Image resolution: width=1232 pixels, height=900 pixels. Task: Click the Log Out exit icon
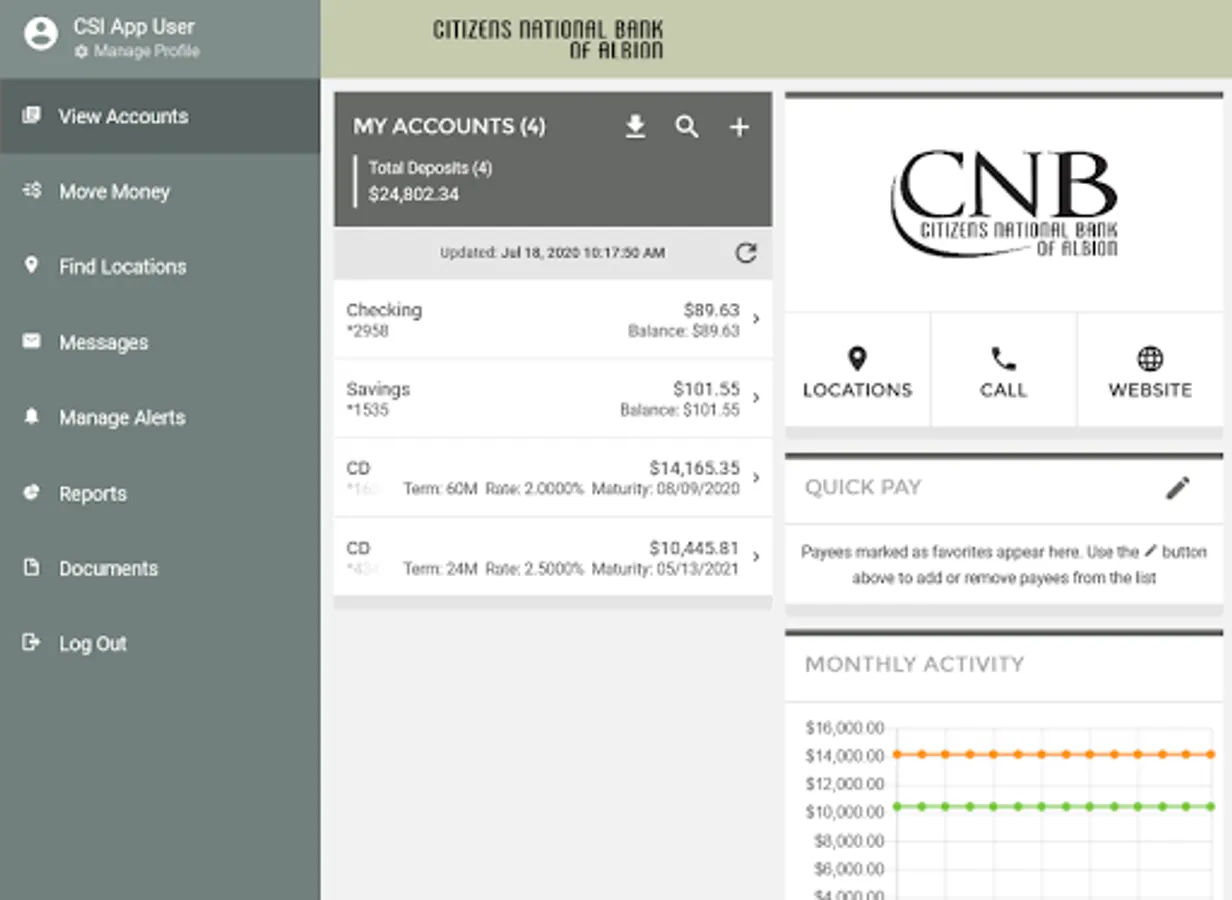pyautogui.click(x=32, y=642)
